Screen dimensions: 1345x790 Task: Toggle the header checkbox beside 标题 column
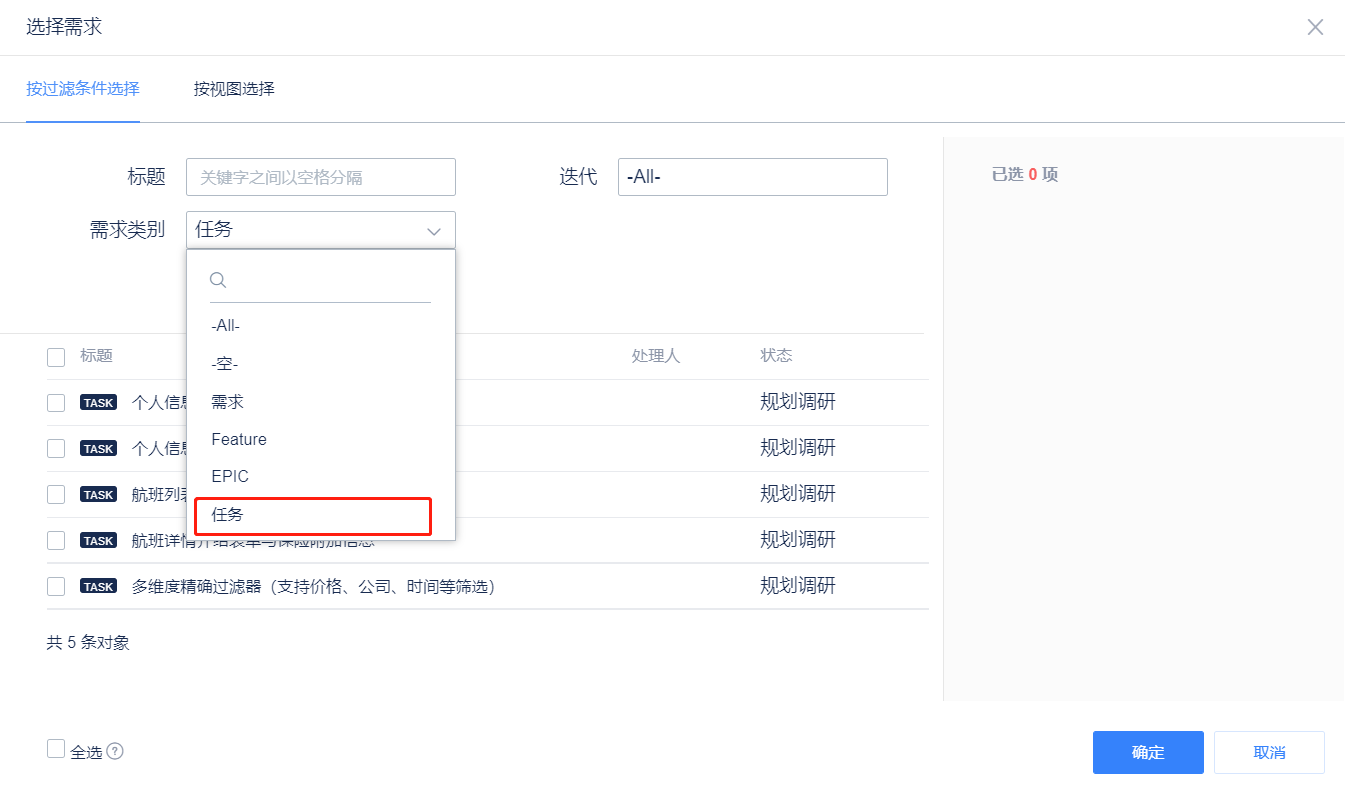(x=56, y=357)
